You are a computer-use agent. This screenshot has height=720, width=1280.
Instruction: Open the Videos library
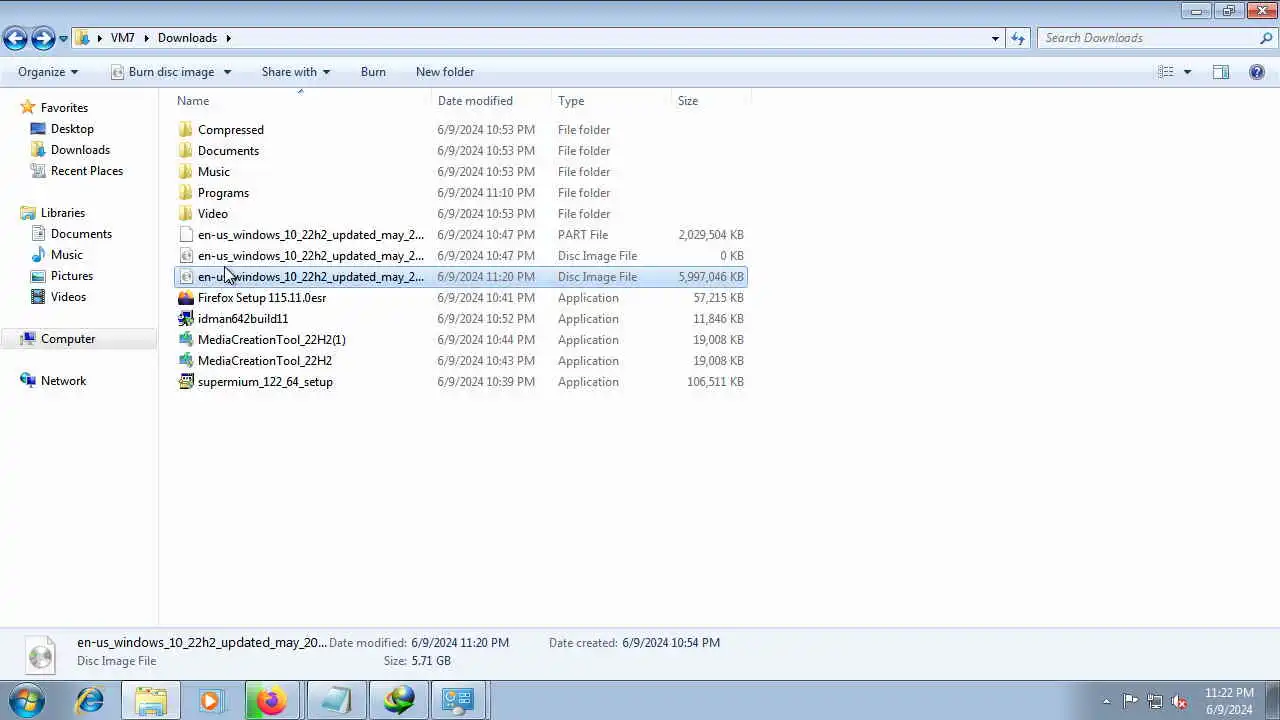[68, 297]
